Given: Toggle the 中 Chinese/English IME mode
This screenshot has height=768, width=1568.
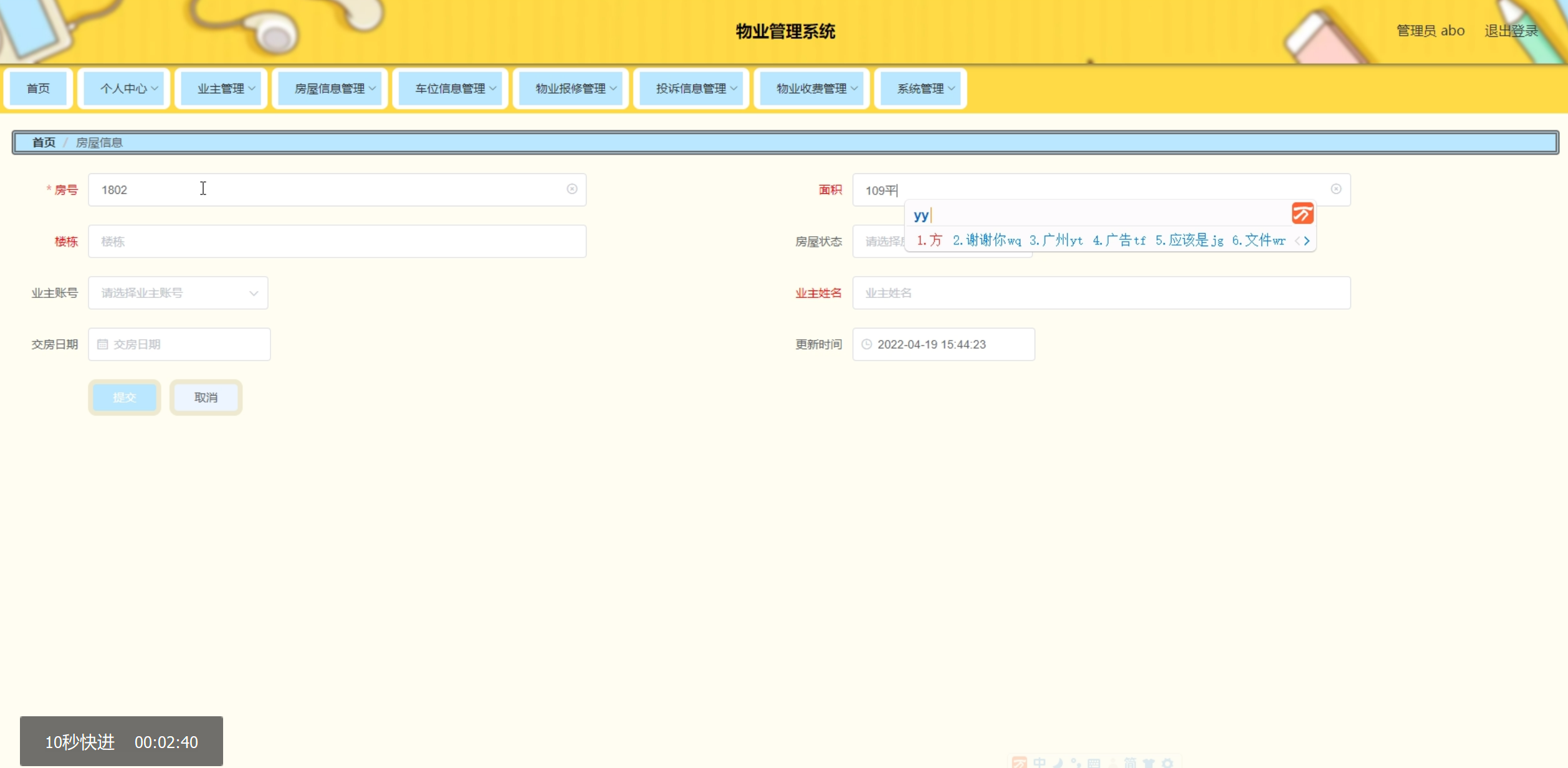Looking at the screenshot, I should (1040, 763).
